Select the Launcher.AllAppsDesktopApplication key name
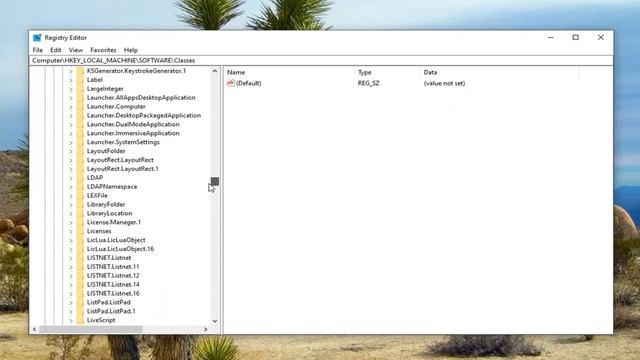 tap(141, 98)
